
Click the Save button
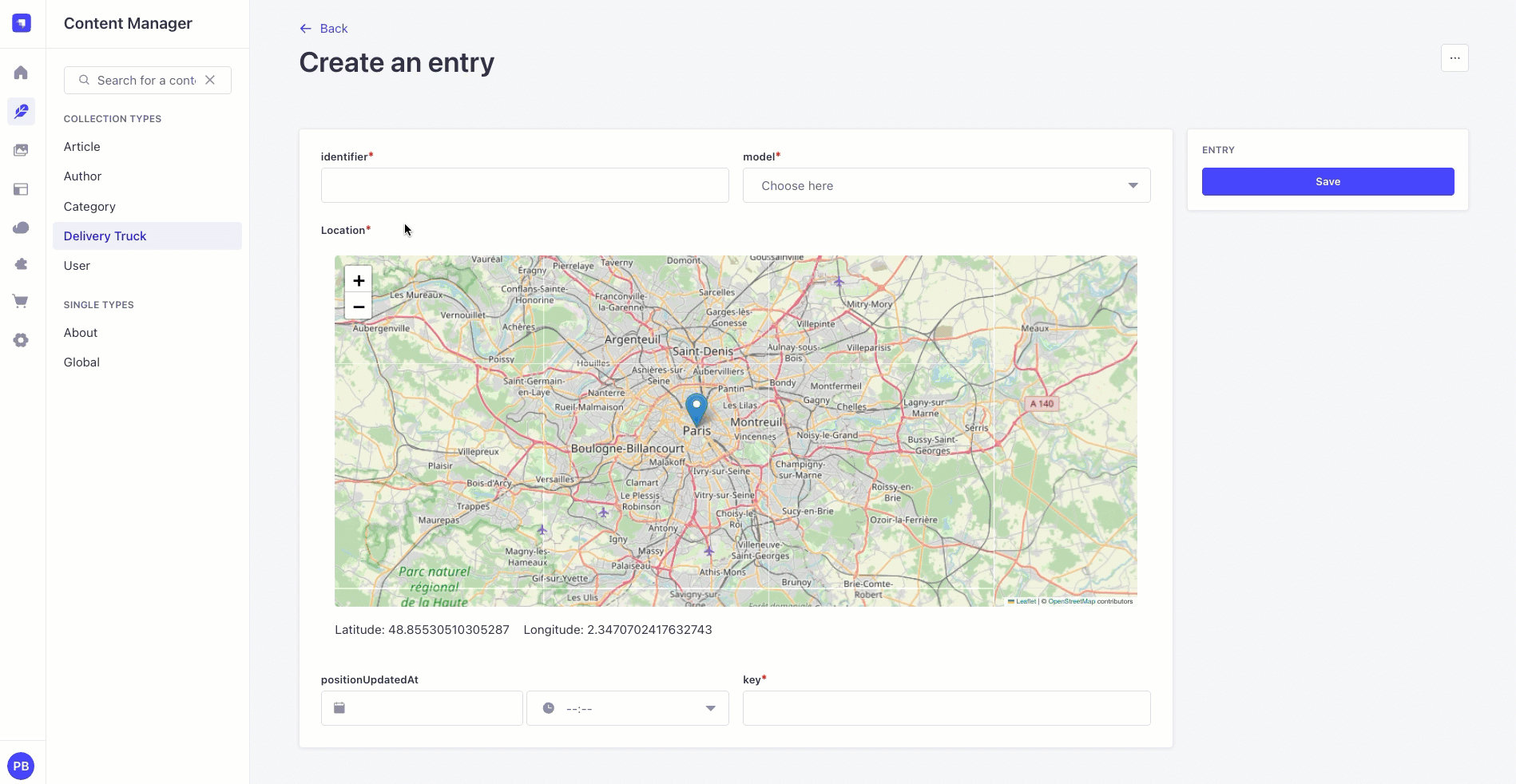click(x=1327, y=181)
